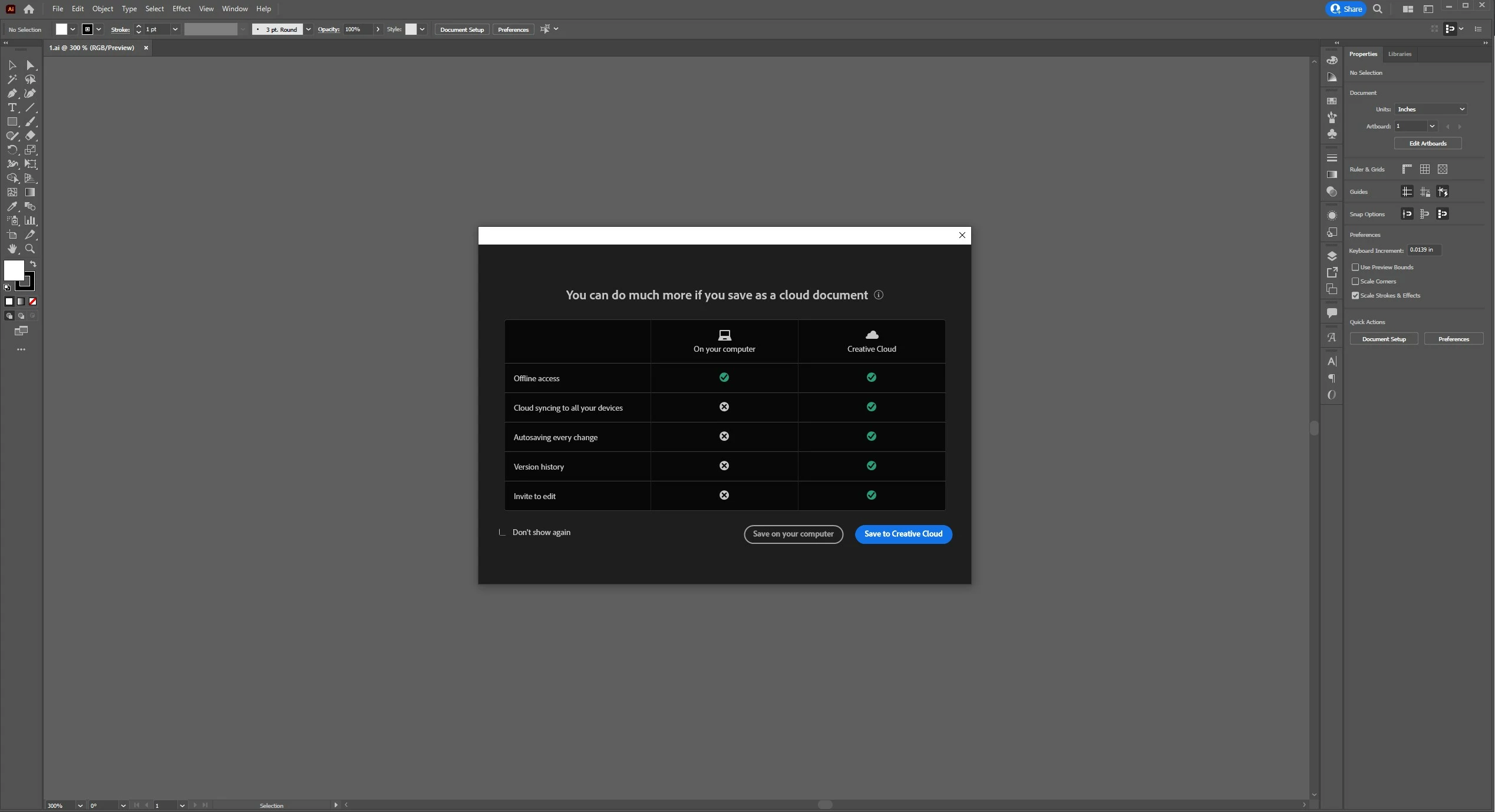Select the Hand tool
Image resolution: width=1495 pixels, height=812 pixels.
[x=12, y=249]
